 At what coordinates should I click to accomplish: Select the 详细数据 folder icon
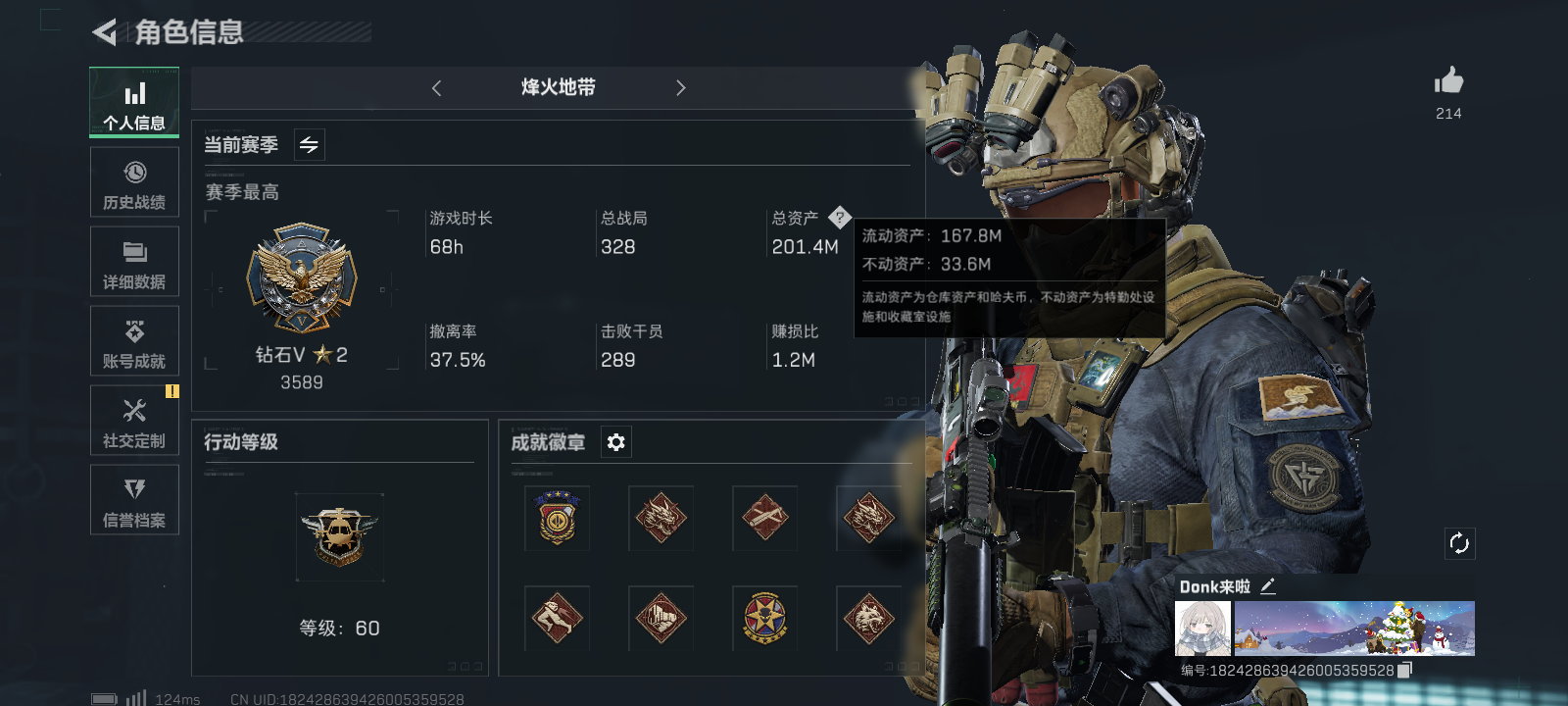[135, 252]
